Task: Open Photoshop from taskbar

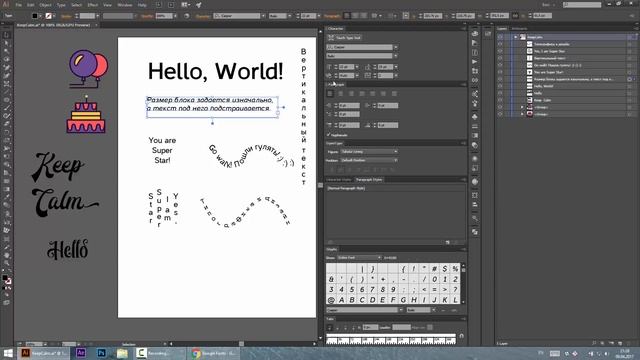Action: pyautogui.click(x=101, y=353)
